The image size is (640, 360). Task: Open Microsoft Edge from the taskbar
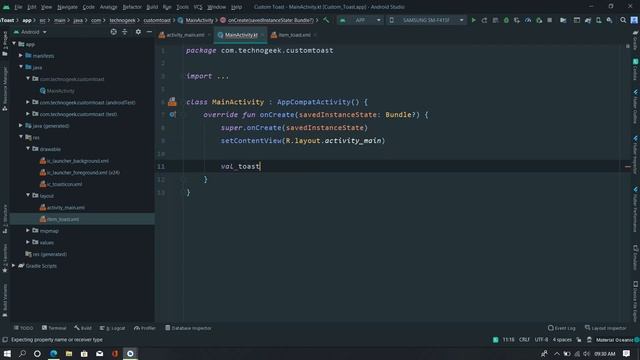(x=53, y=353)
